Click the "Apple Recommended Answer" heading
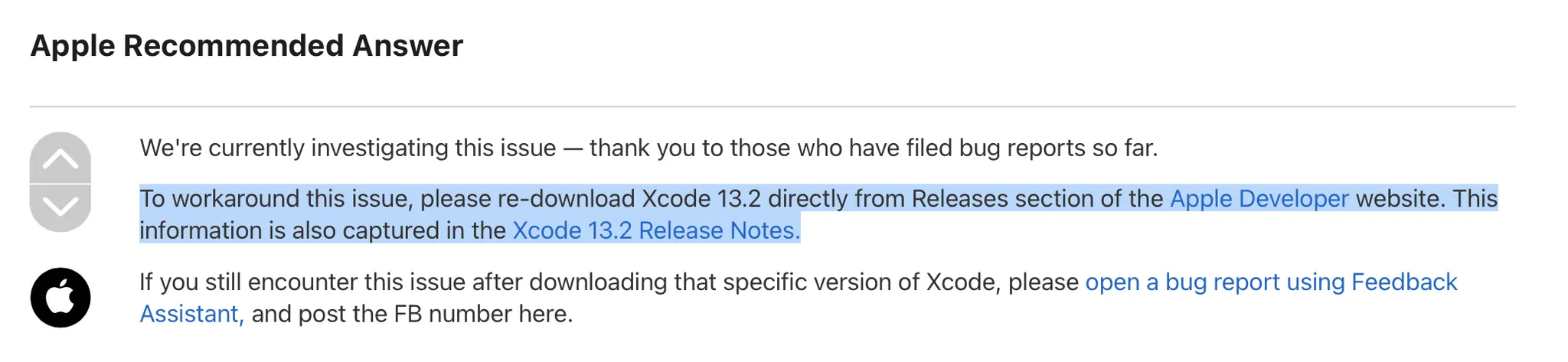This screenshot has width=1568, height=362. [x=247, y=46]
